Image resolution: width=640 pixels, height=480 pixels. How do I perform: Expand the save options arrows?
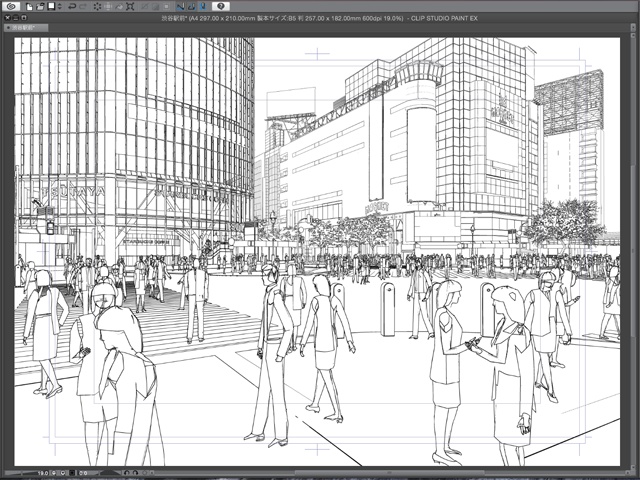point(60,6)
